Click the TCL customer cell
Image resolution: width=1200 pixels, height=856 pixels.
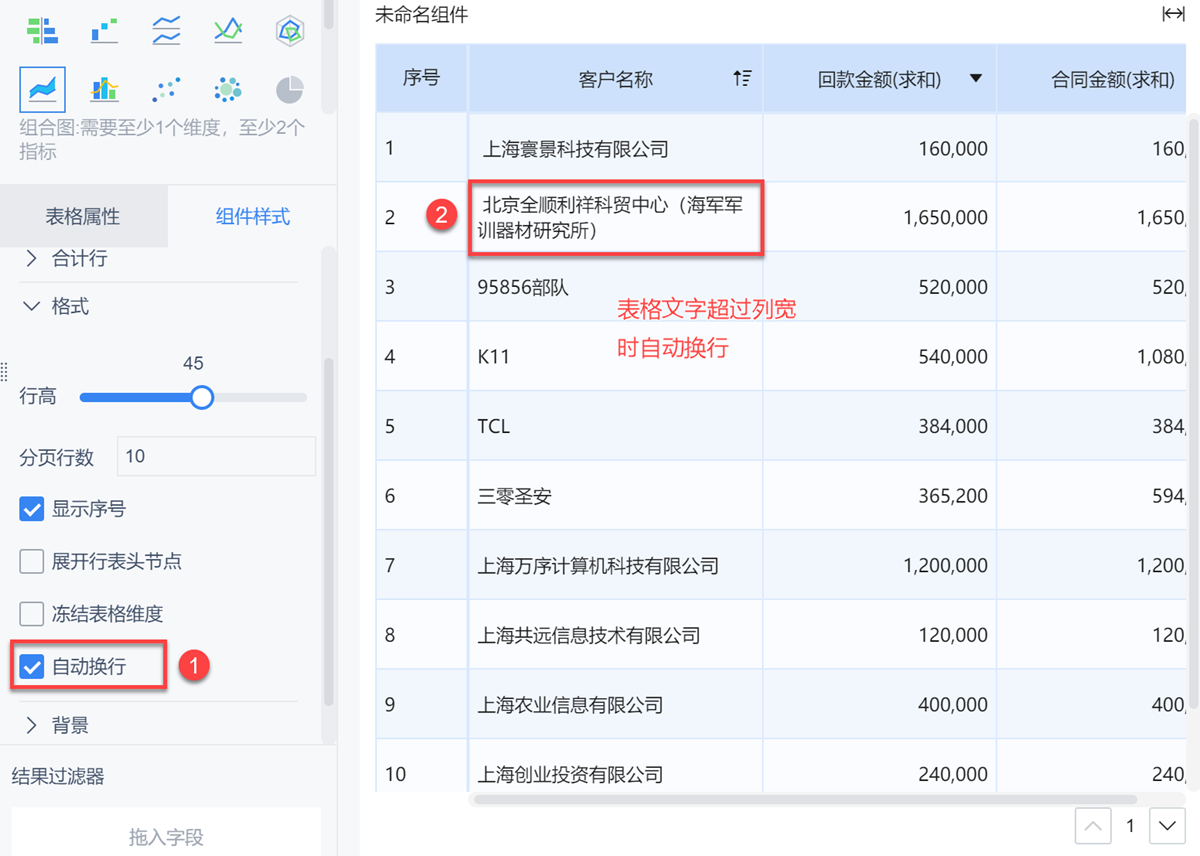615,426
